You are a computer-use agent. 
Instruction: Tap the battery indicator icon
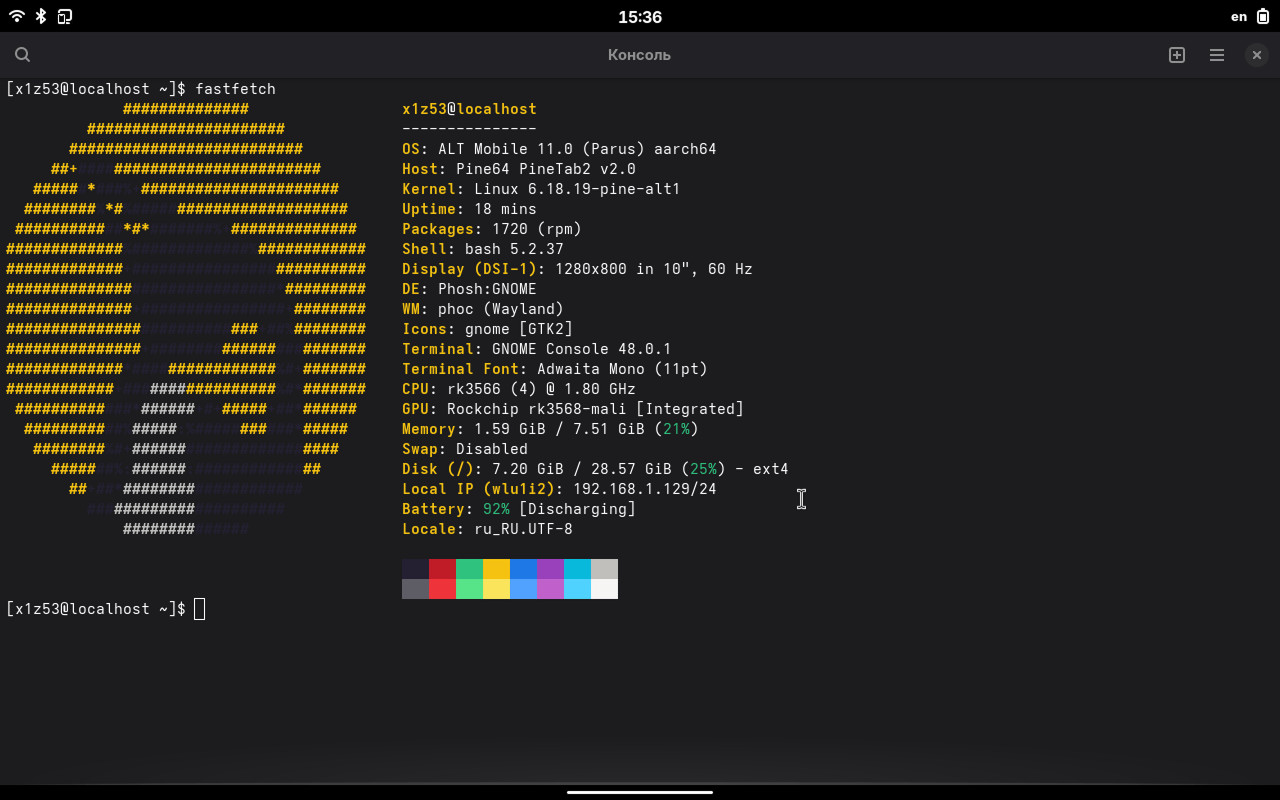coord(1263,16)
